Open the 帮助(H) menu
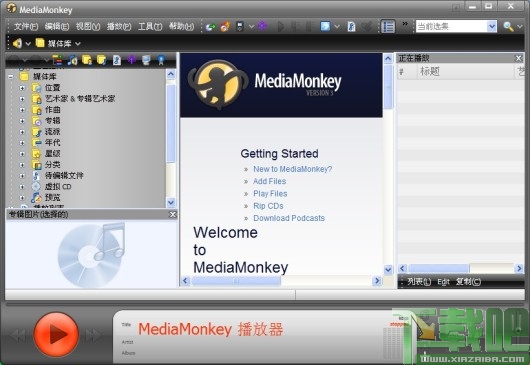 (x=182, y=26)
